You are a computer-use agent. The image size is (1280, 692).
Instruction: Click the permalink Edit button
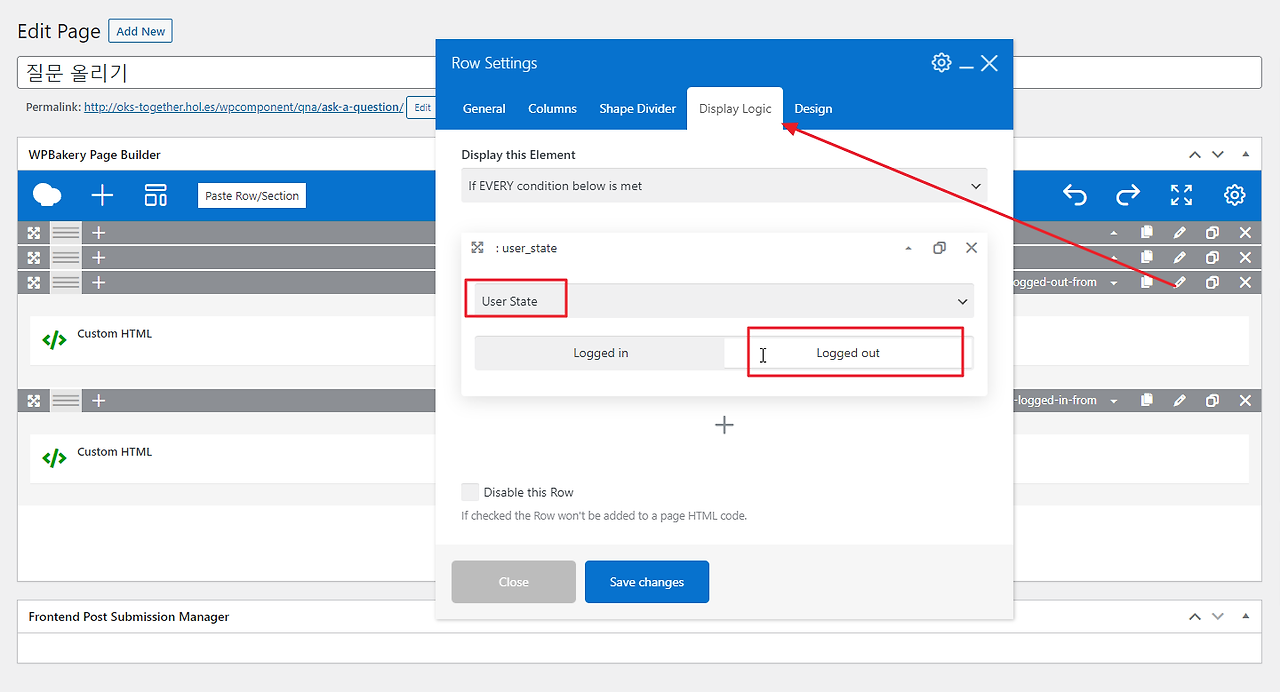(423, 107)
